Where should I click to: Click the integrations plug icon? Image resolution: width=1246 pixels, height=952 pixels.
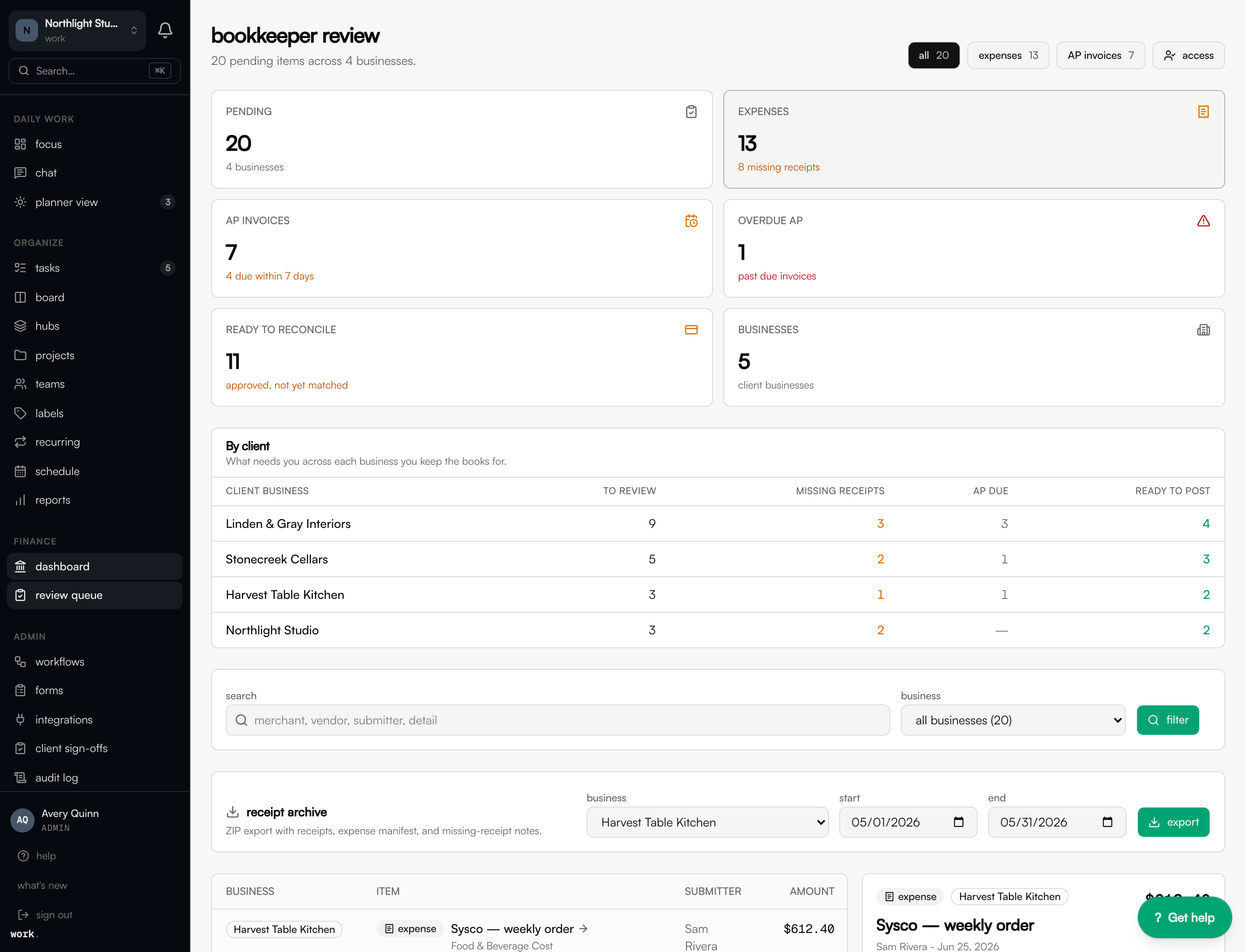tap(20, 720)
